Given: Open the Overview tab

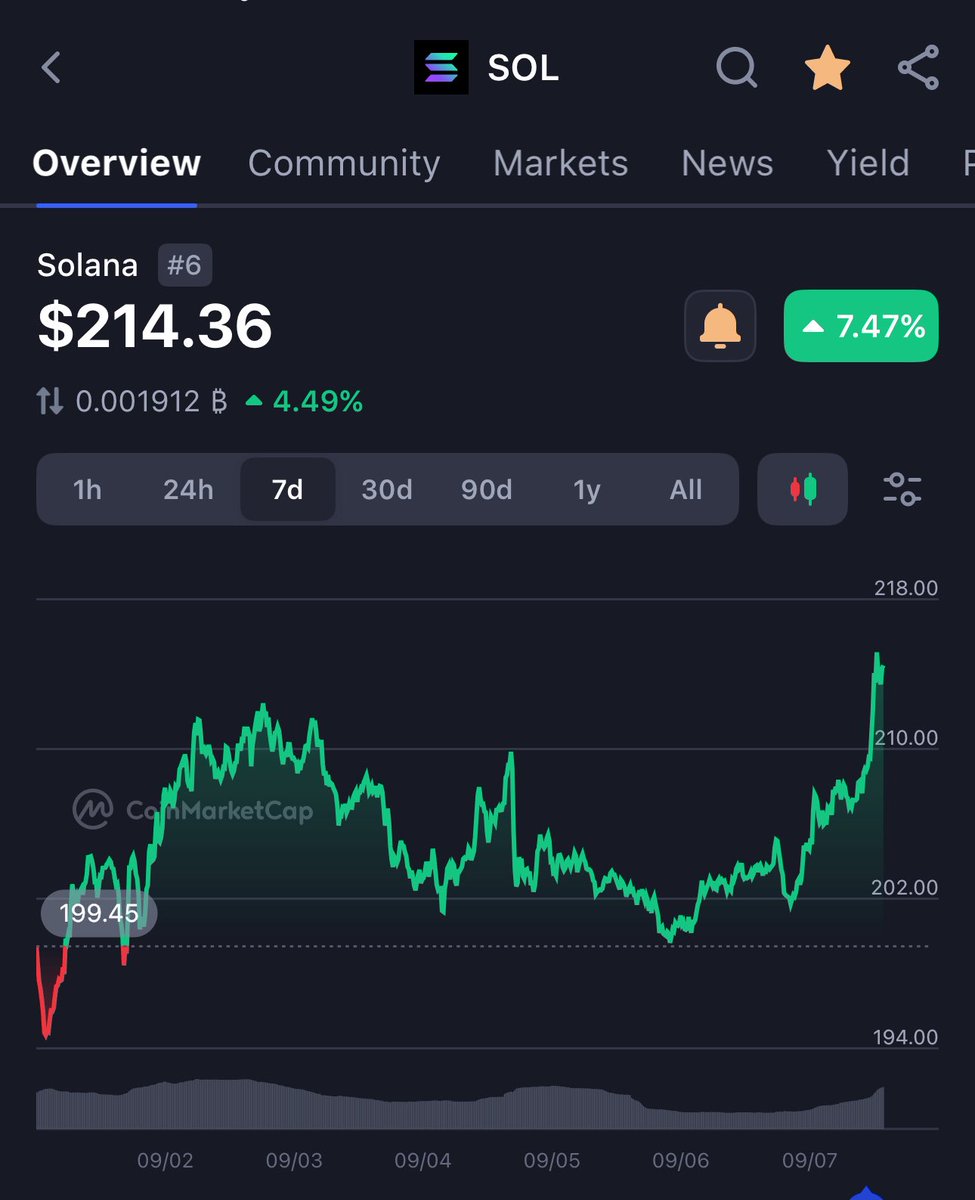Looking at the screenshot, I should pos(116,163).
